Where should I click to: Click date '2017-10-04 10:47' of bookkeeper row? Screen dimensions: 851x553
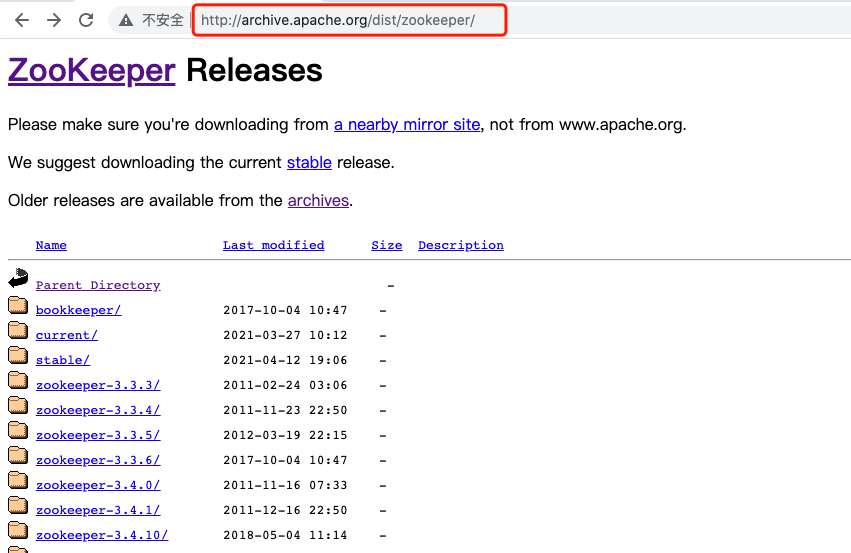click(285, 310)
